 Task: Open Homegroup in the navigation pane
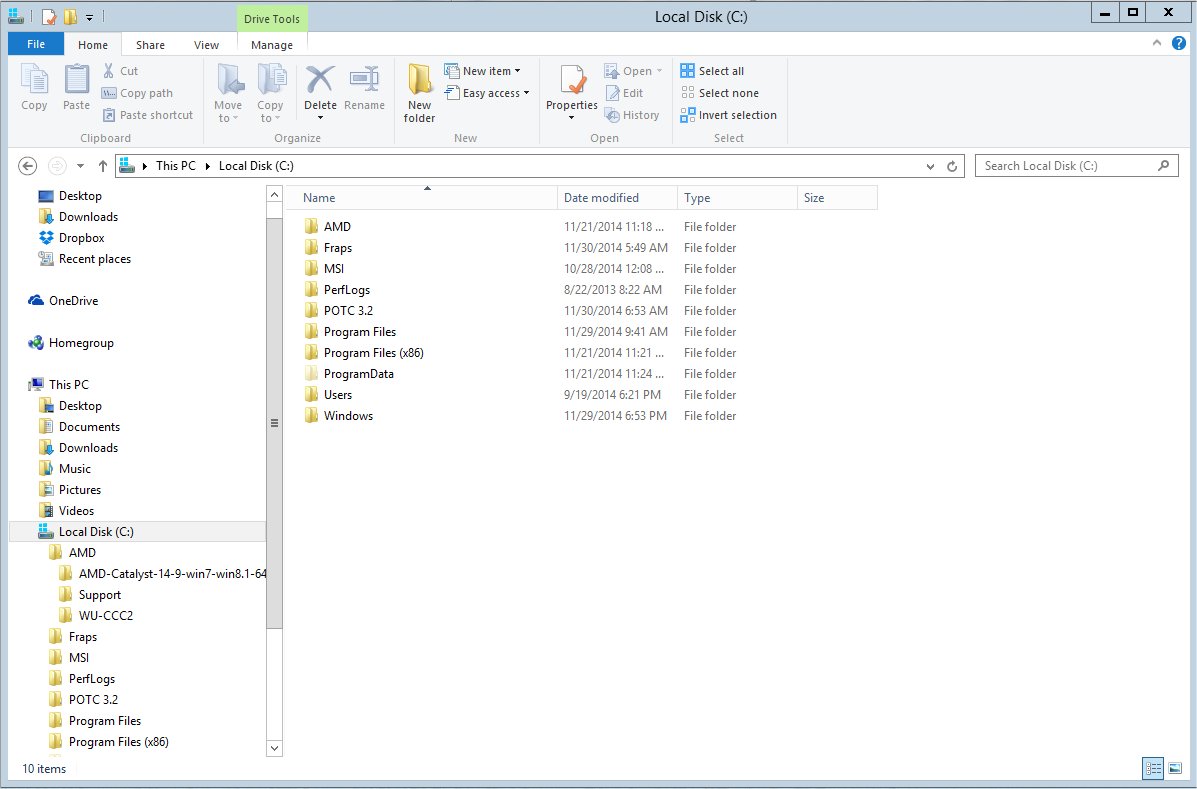coord(70,343)
